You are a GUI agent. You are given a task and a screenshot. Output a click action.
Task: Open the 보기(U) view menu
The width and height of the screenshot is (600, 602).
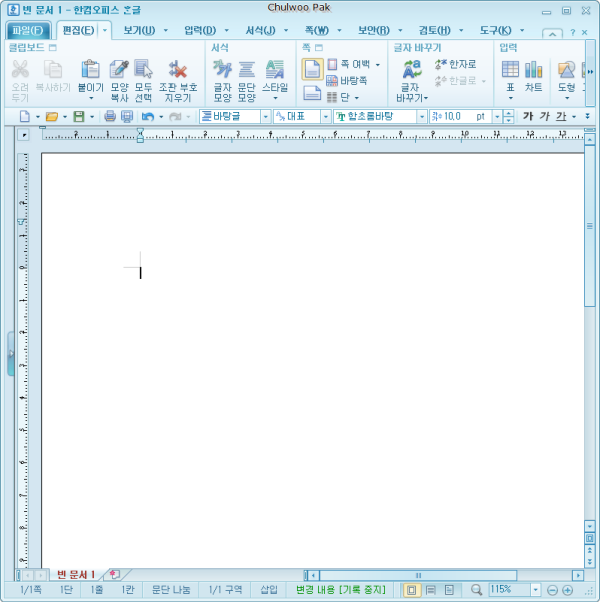[139, 30]
